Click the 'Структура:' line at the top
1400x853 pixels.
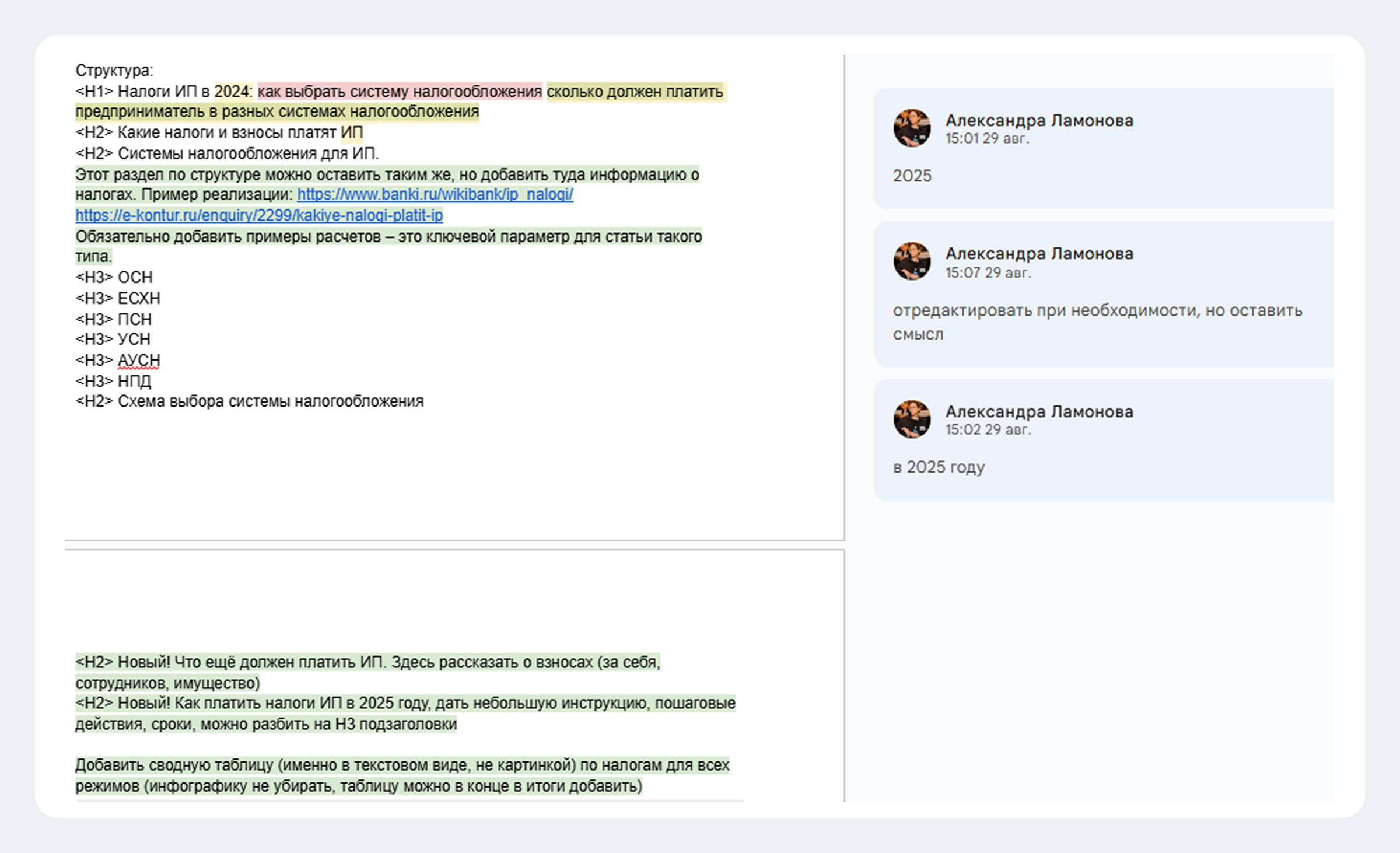[114, 71]
